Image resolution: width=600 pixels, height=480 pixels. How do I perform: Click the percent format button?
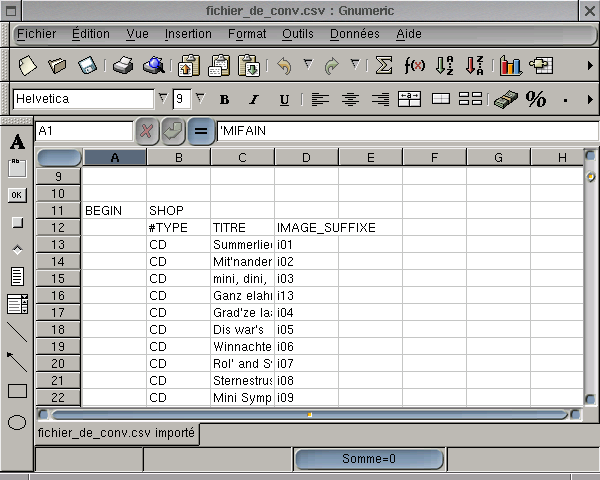pyautogui.click(x=536, y=99)
